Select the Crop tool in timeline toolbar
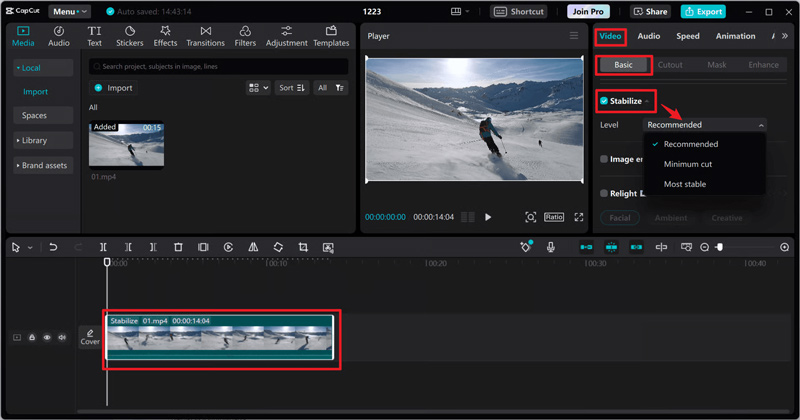The height and width of the screenshot is (420, 800). pyautogui.click(x=302, y=247)
